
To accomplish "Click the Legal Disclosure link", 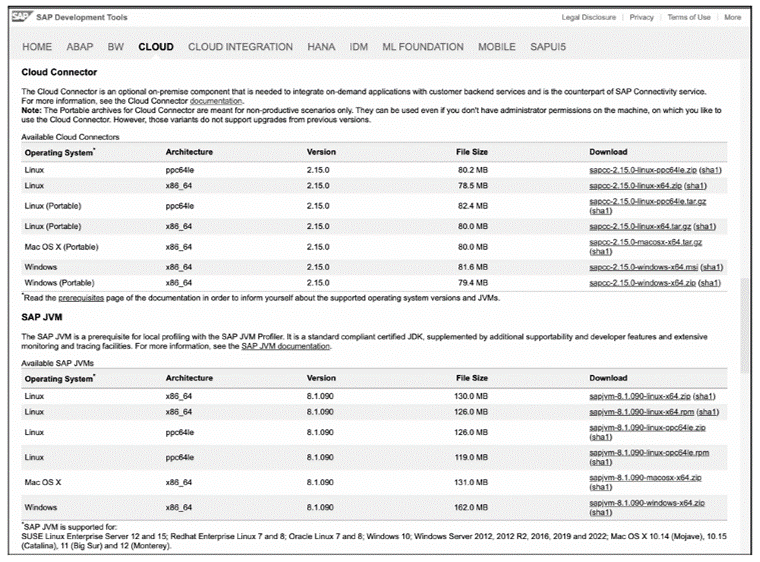I will [x=588, y=17].
